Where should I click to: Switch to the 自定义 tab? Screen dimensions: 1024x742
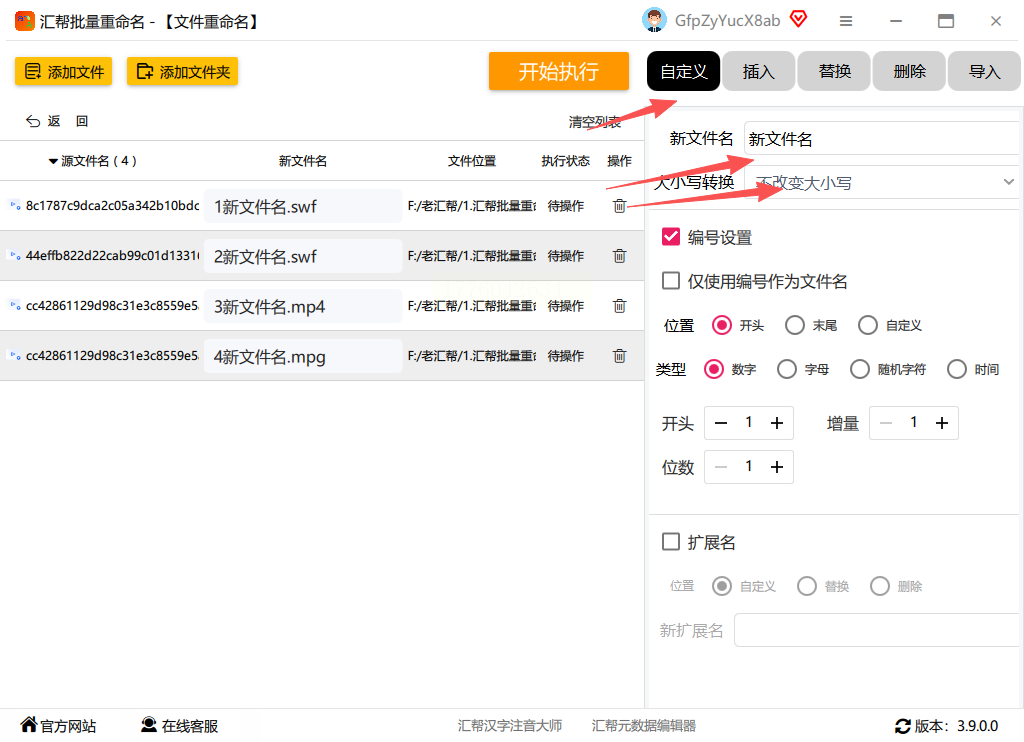coord(683,71)
